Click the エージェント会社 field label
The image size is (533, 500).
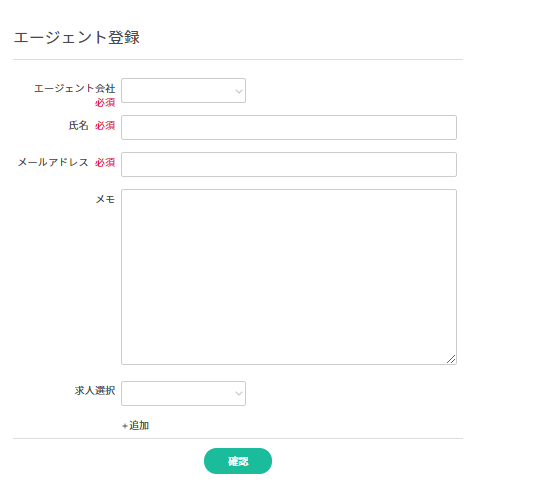[74, 88]
